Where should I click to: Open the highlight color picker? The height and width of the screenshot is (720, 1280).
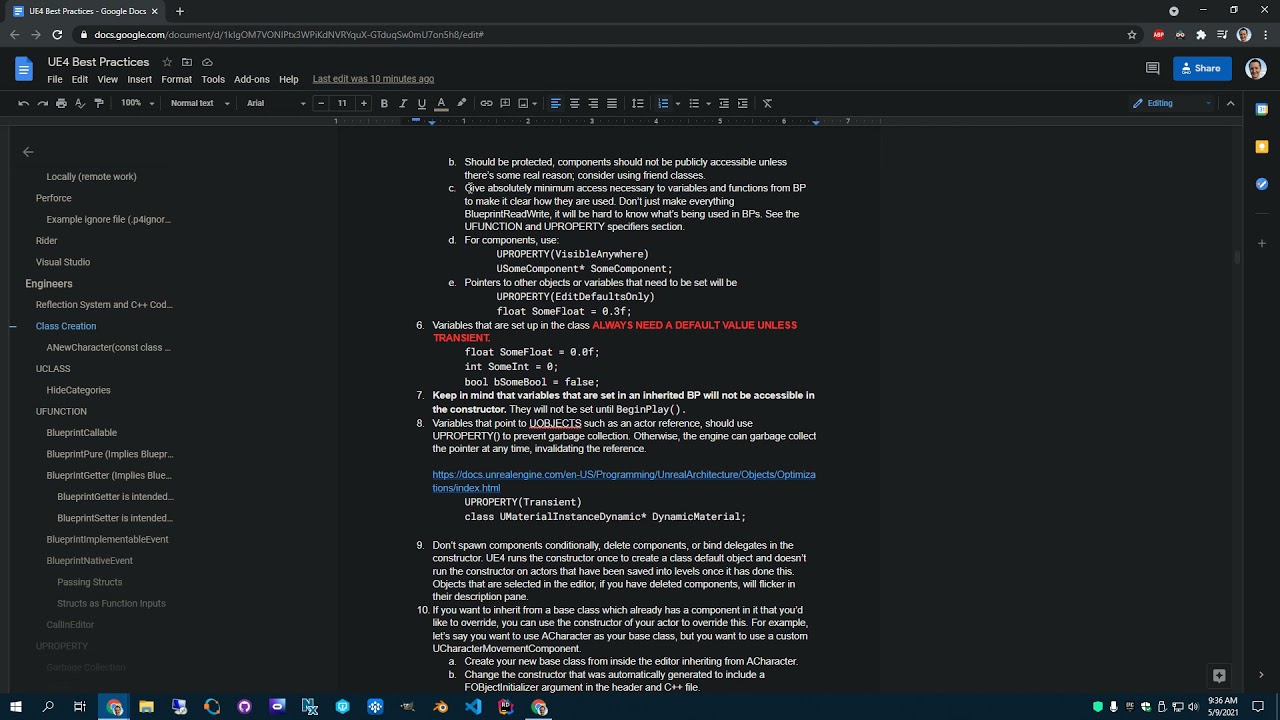coord(461,103)
